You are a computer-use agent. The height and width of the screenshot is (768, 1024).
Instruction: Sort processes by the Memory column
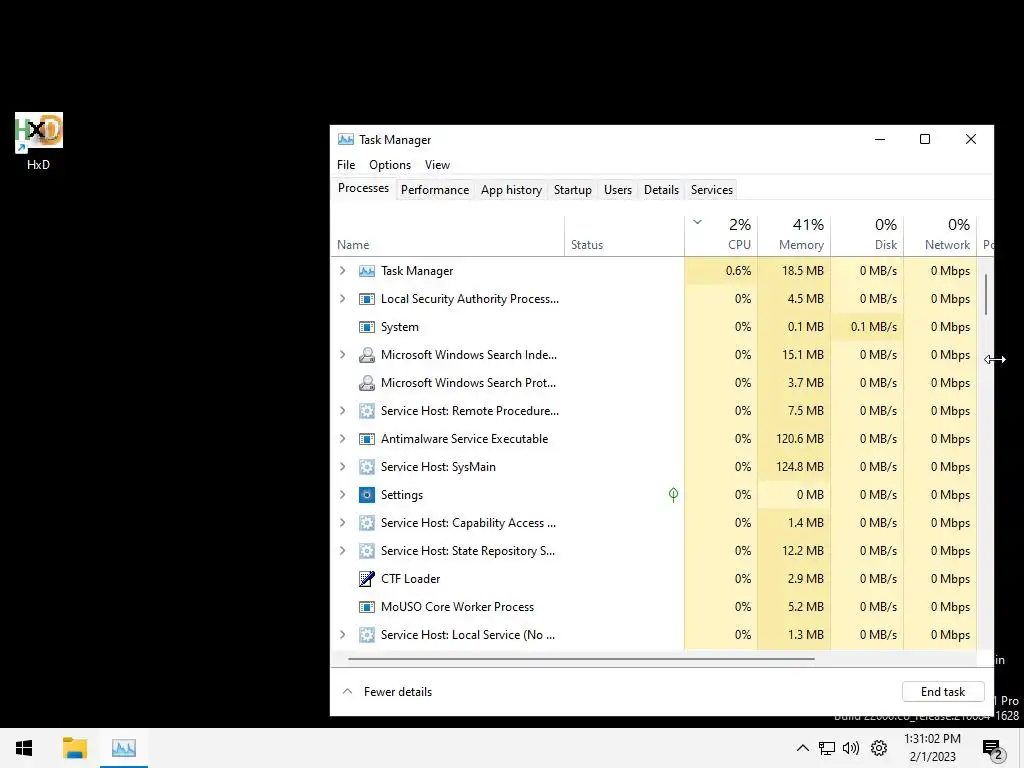[x=794, y=236]
